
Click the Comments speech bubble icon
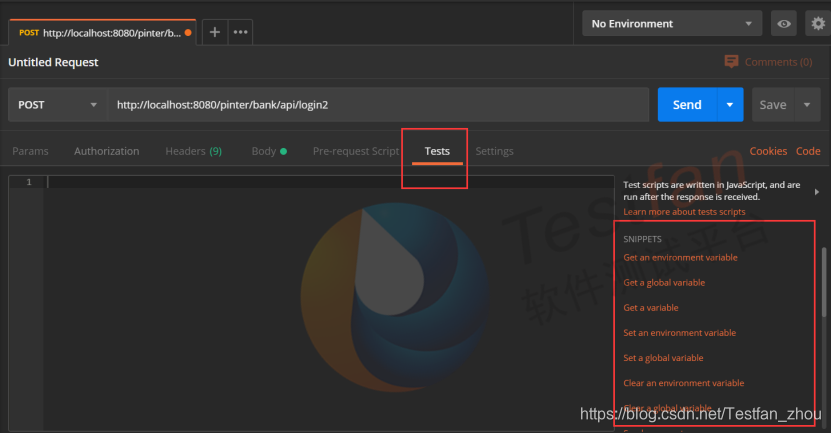tap(731, 61)
